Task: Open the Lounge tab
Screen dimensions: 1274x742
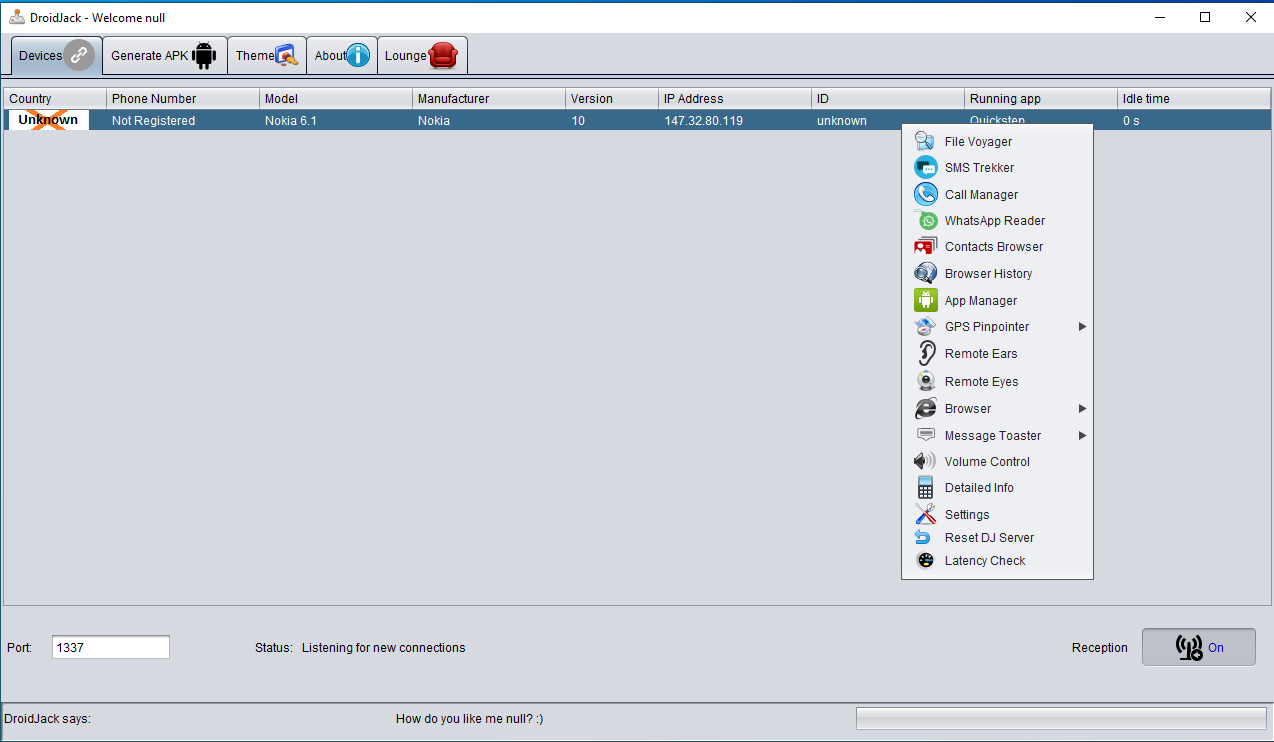Action: [422, 56]
